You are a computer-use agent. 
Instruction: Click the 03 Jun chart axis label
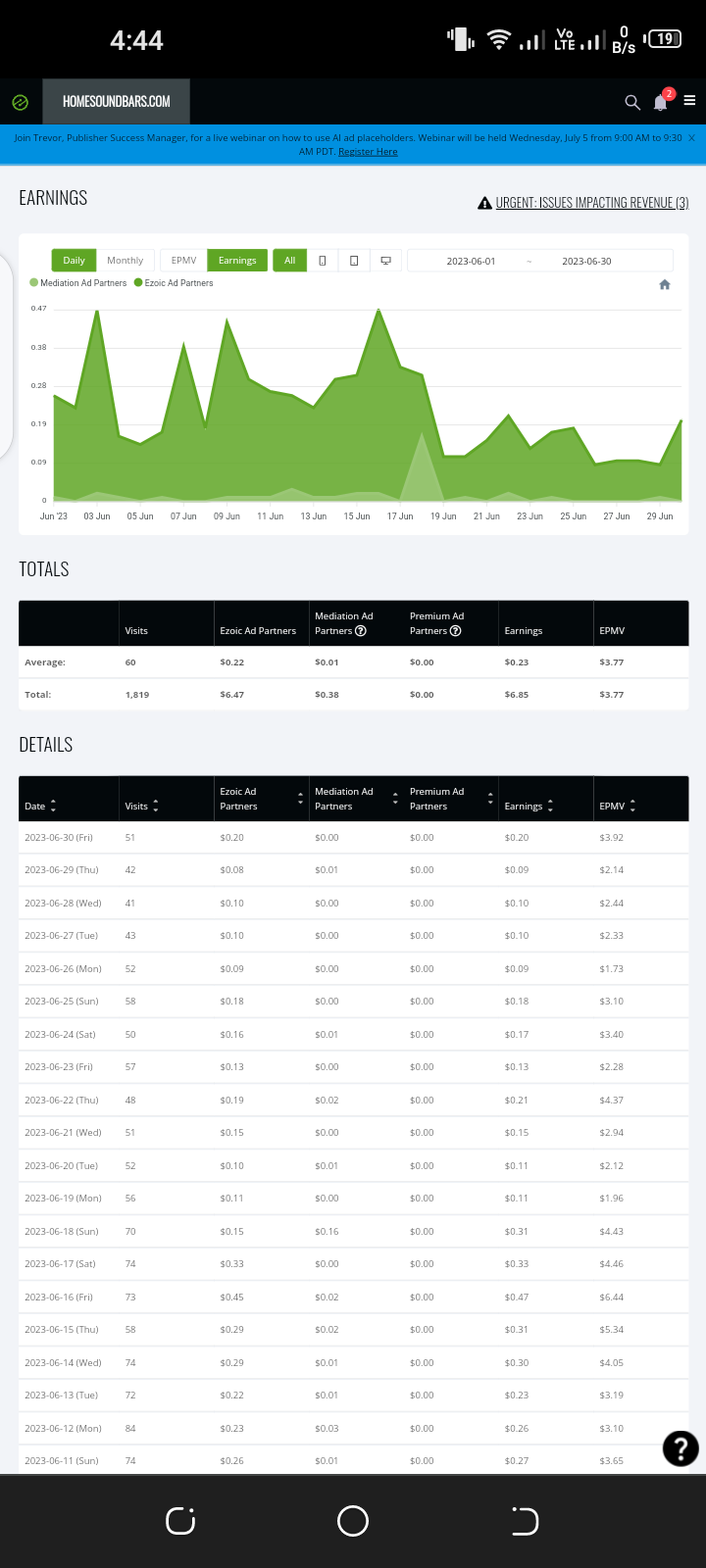(x=97, y=516)
